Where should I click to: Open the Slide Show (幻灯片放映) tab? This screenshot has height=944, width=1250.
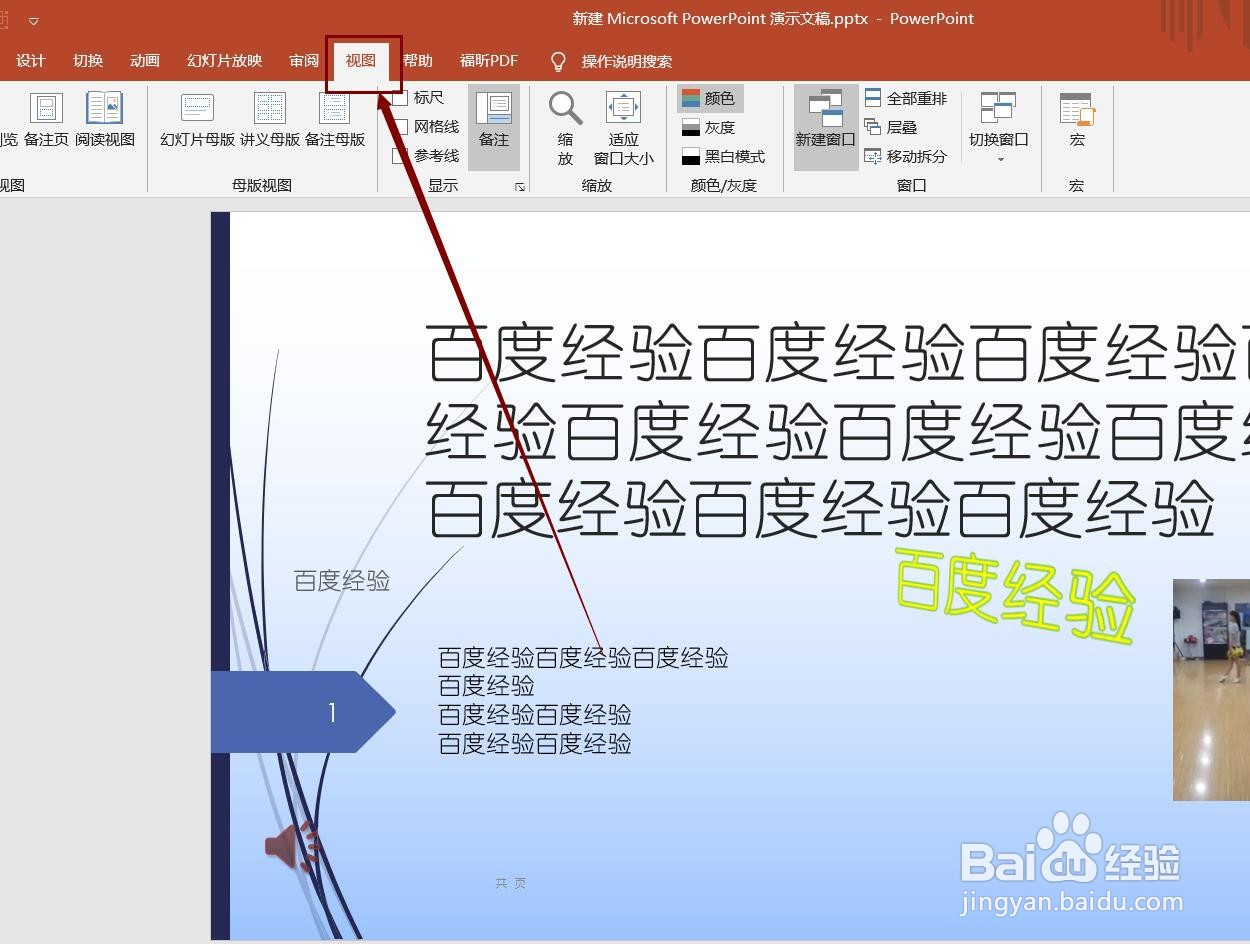225,61
